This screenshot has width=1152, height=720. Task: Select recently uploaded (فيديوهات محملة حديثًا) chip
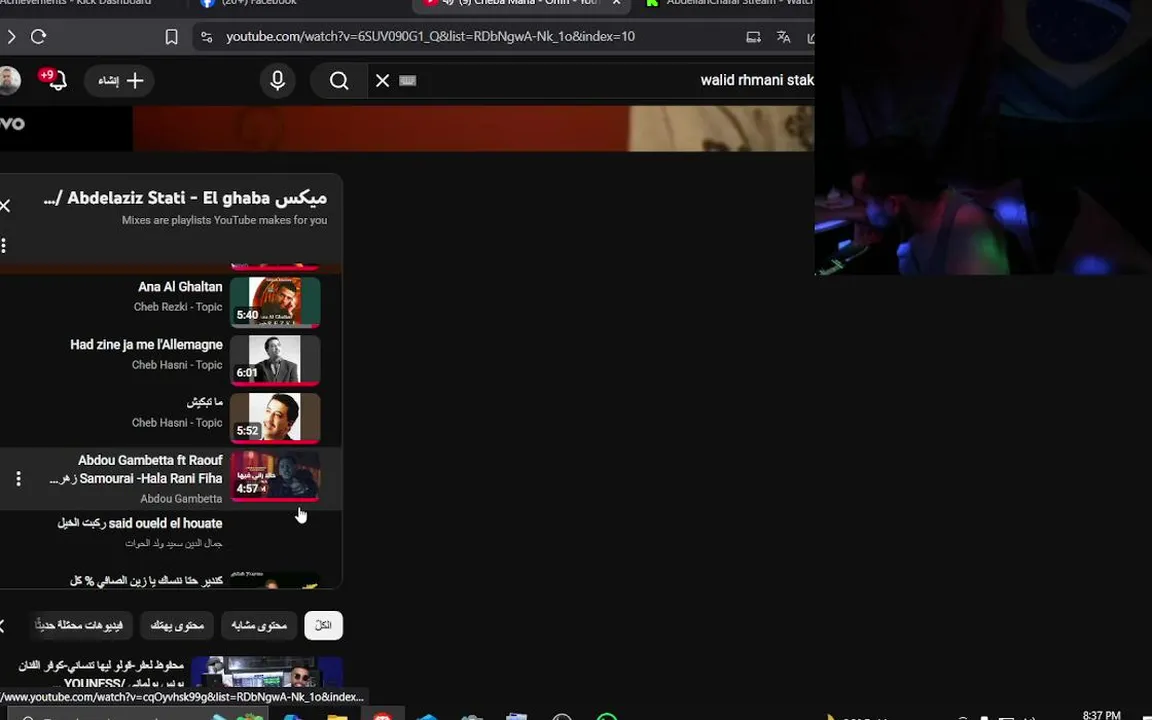(79, 626)
